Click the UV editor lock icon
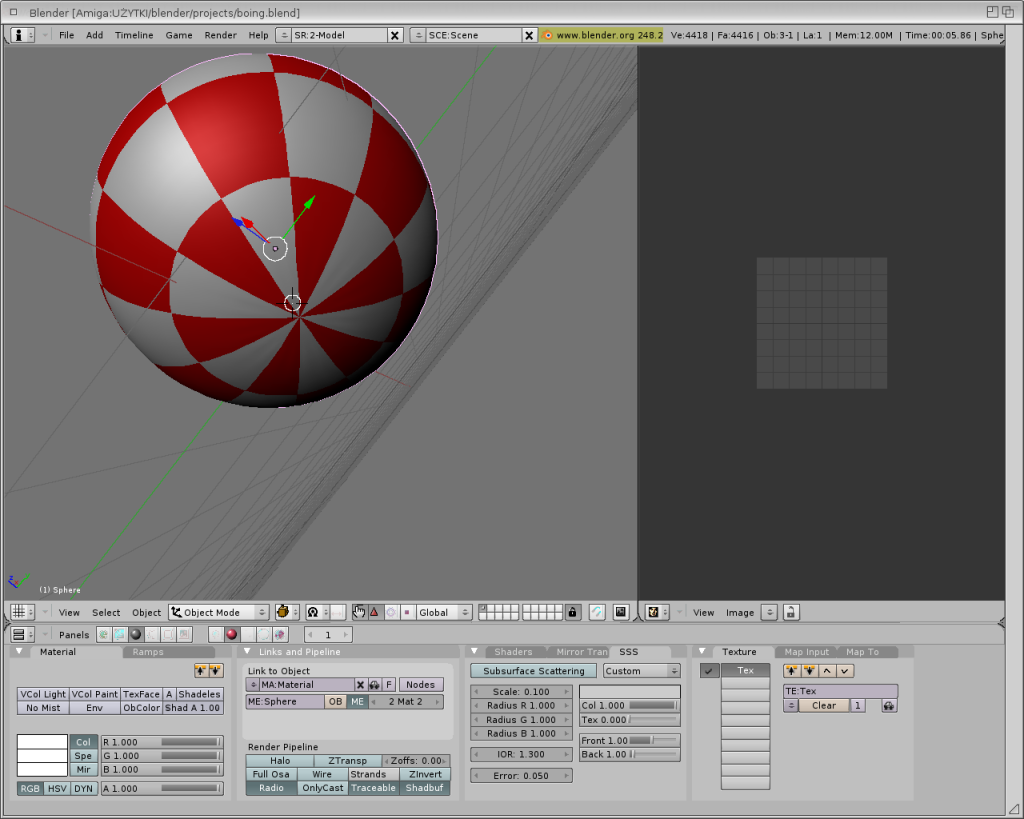This screenshot has width=1024, height=819. [790, 612]
